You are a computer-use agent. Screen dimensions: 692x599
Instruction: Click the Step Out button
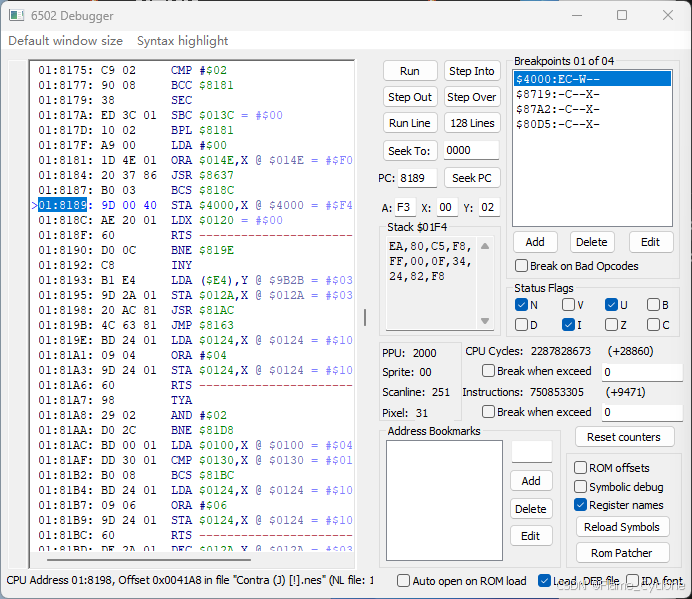tap(410, 97)
